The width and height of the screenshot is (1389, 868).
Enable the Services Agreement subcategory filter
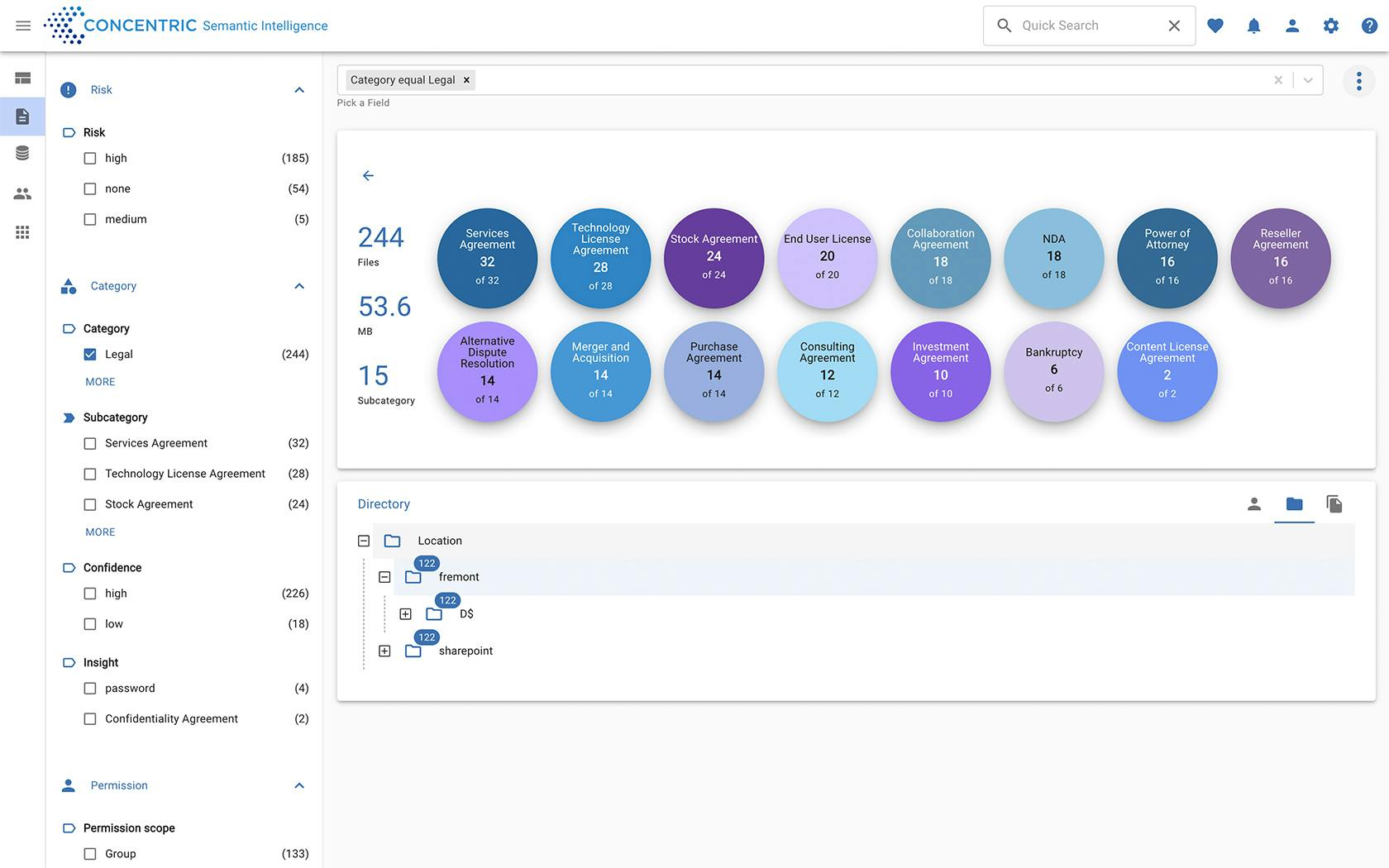tap(90, 444)
